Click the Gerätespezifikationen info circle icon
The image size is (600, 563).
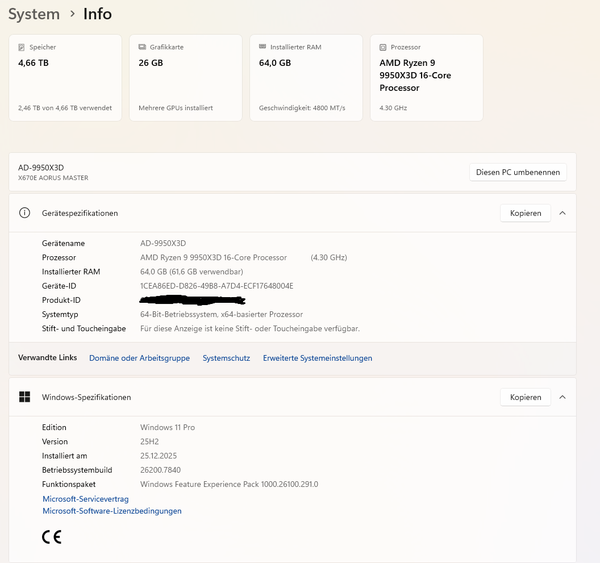(x=24, y=213)
